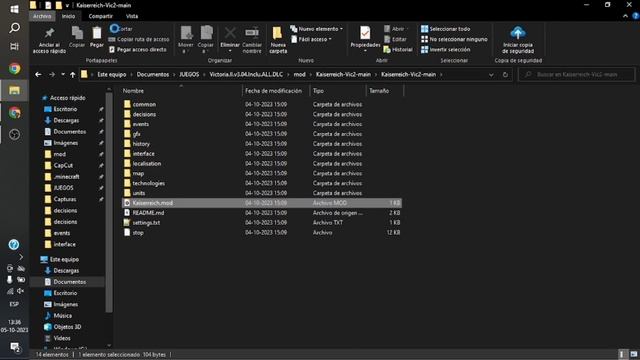Viewport: 640px width, 360px height.
Task: Select the common folder
Action: [262, 104]
